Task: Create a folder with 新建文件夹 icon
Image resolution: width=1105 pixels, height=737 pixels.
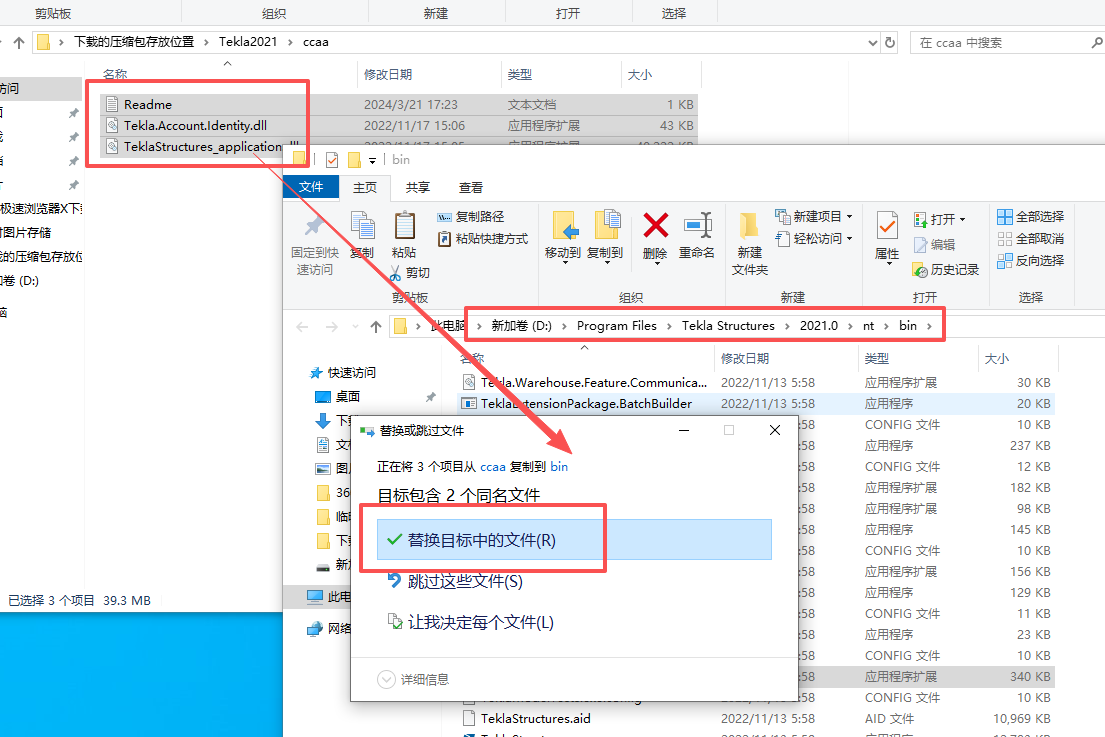Action: (749, 240)
